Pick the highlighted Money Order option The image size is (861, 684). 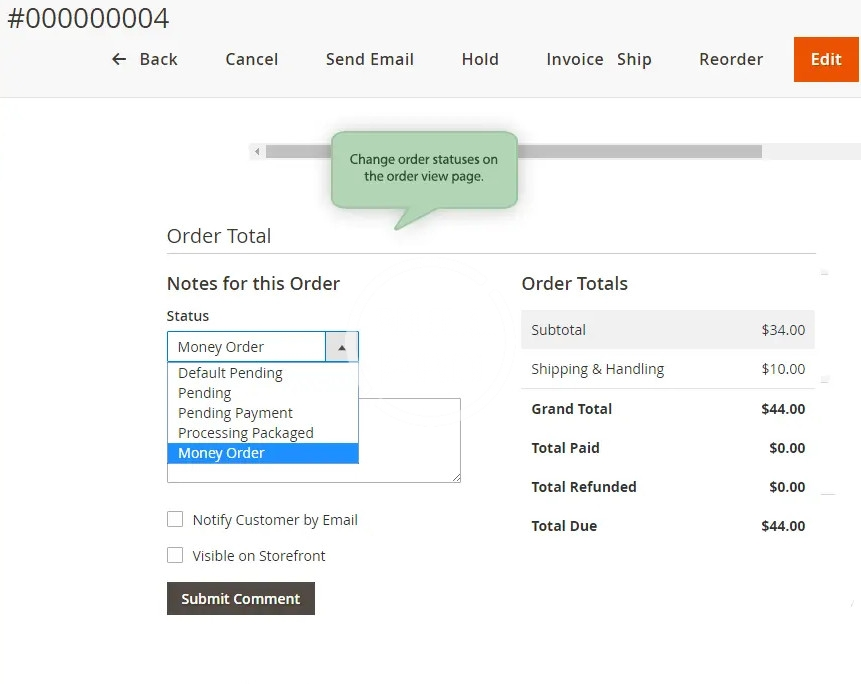pos(221,453)
